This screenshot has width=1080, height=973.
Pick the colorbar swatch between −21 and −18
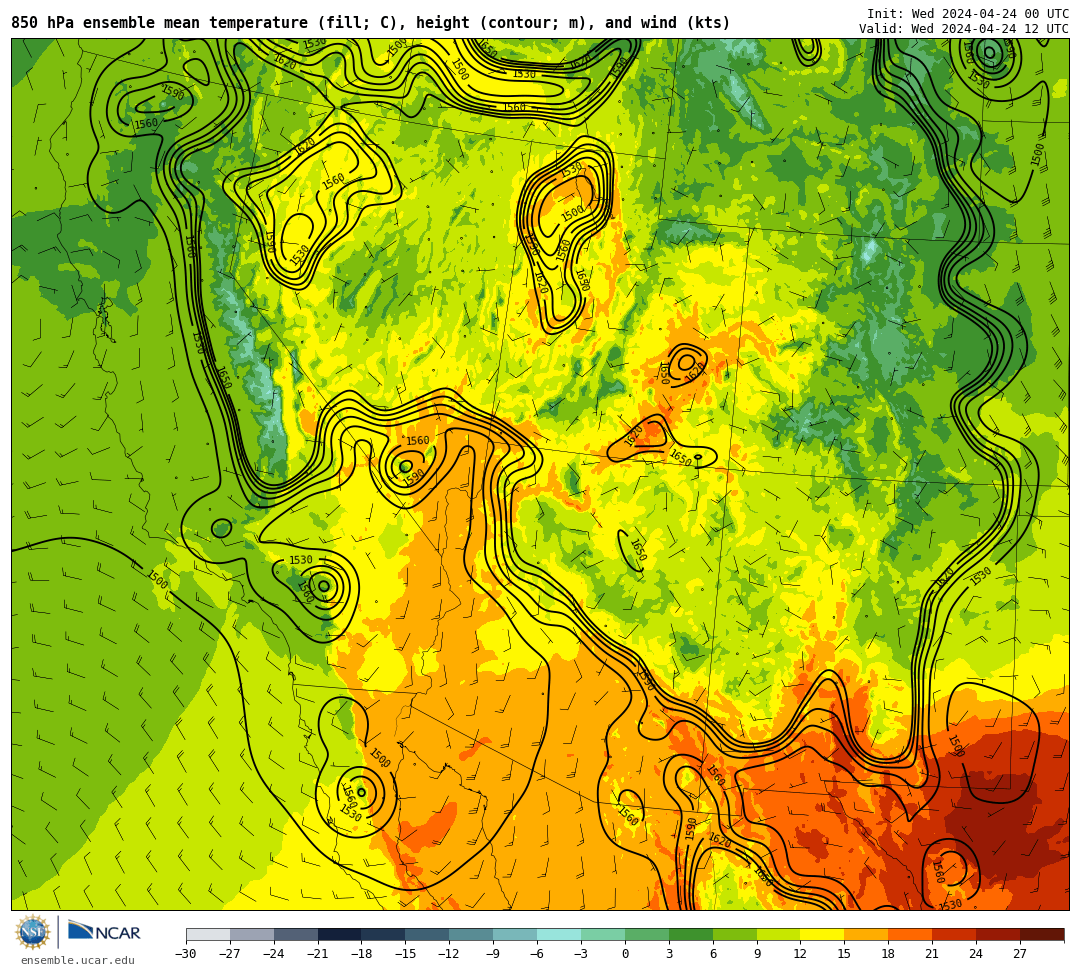pyautogui.click(x=340, y=934)
